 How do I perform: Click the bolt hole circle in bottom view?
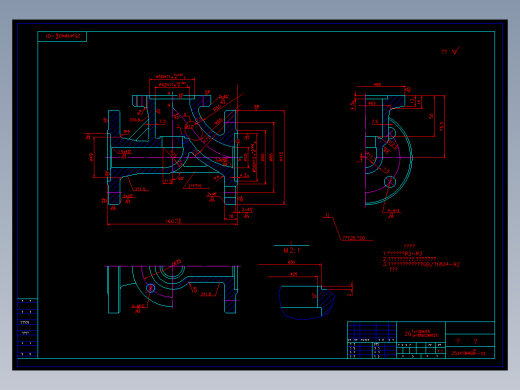(x=150, y=288)
